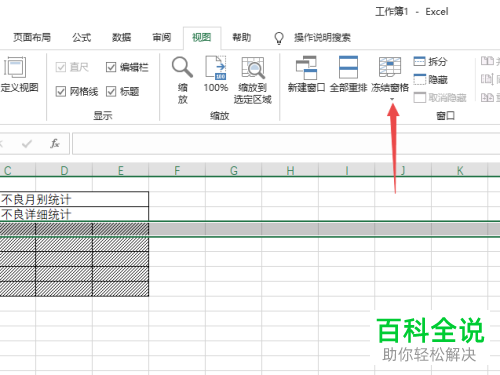Select column C header
The image size is (500, 375).
[17, 170]
